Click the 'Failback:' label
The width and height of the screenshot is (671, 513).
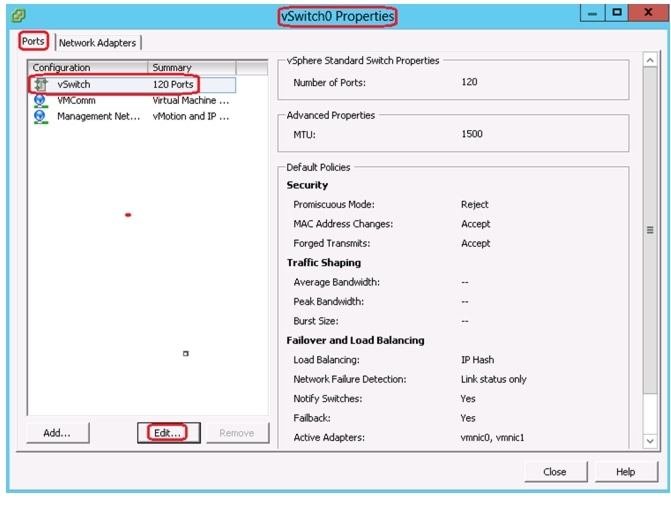[x=312, y=418]
